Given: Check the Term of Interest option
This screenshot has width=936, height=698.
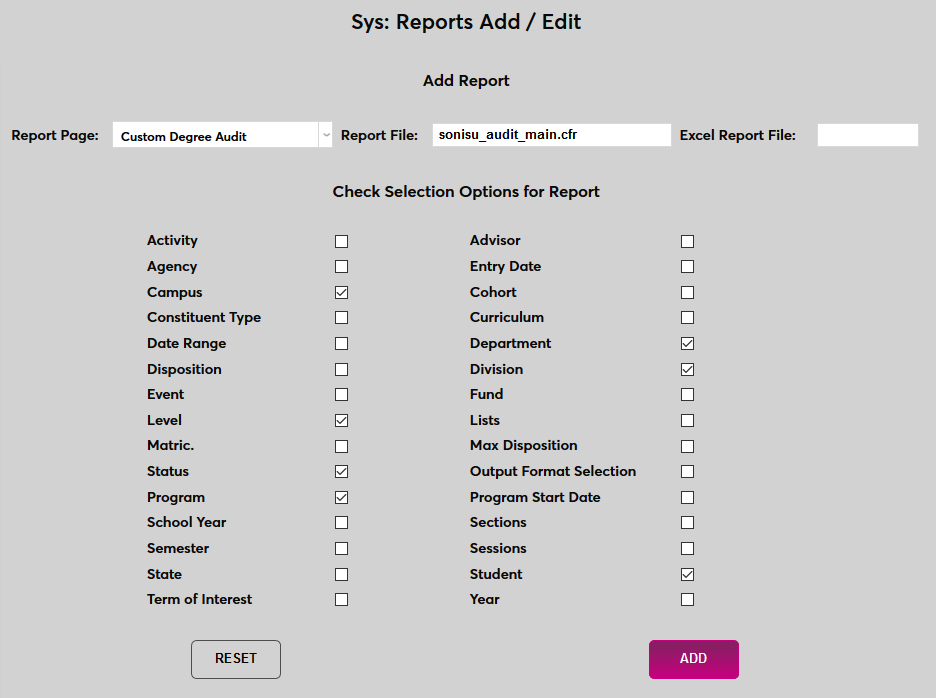Looking at the screenshot, I should coord(341,599).
